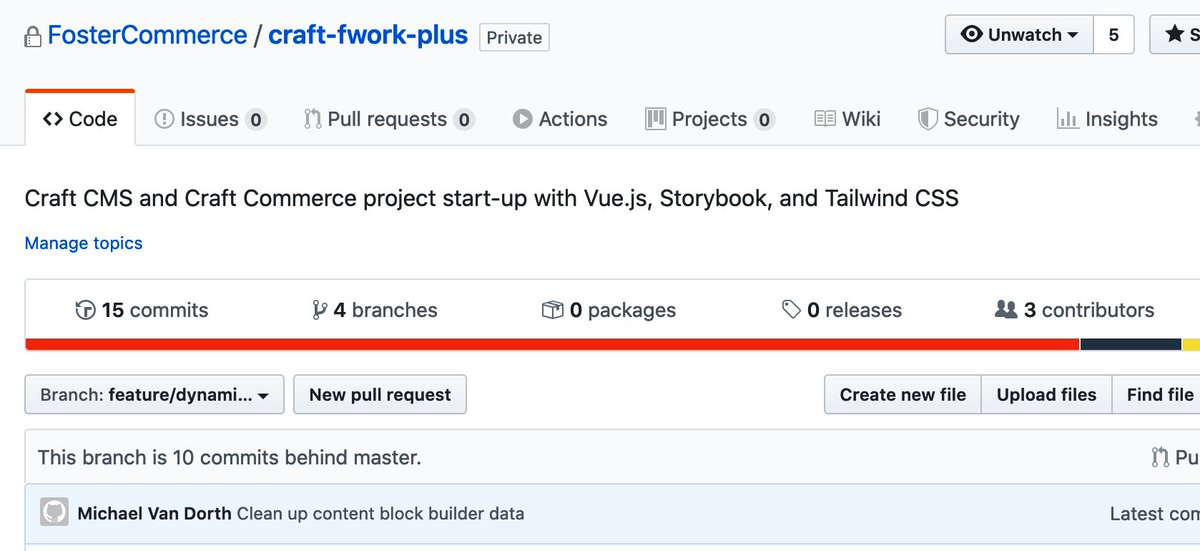Click the branches fork icon

point(320,310)
